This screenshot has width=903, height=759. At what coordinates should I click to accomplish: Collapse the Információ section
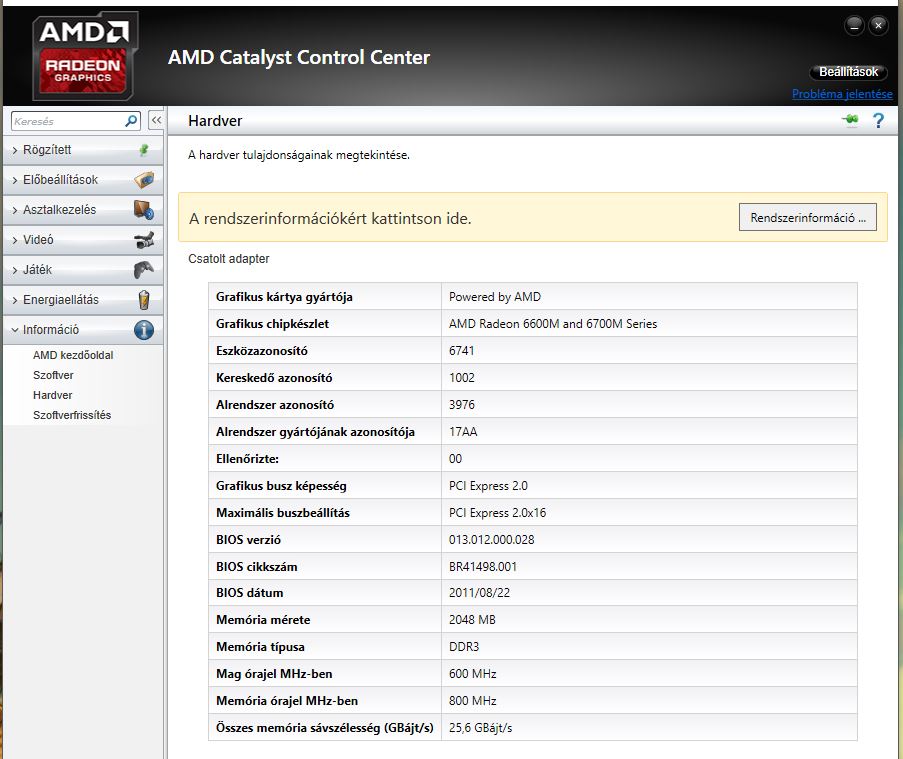point(83,330)
